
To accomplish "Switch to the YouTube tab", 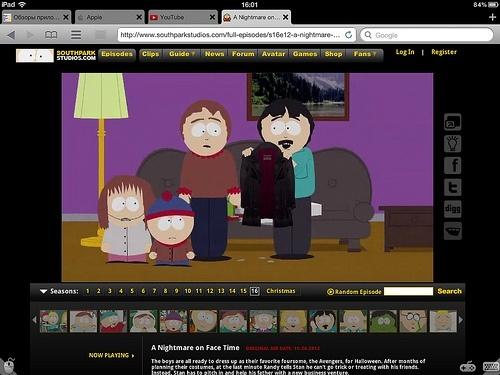I will [182, 17].
